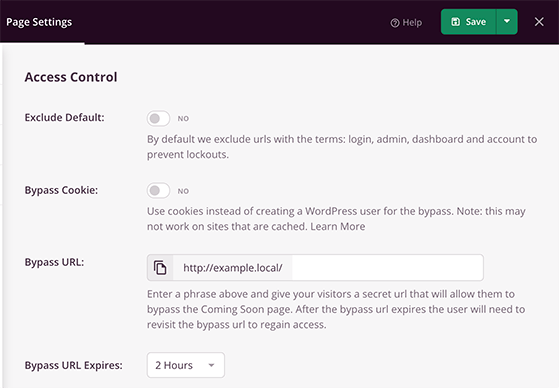Select the Page Settings title tab
559x388 pixels.
click(x=39, y=22)
